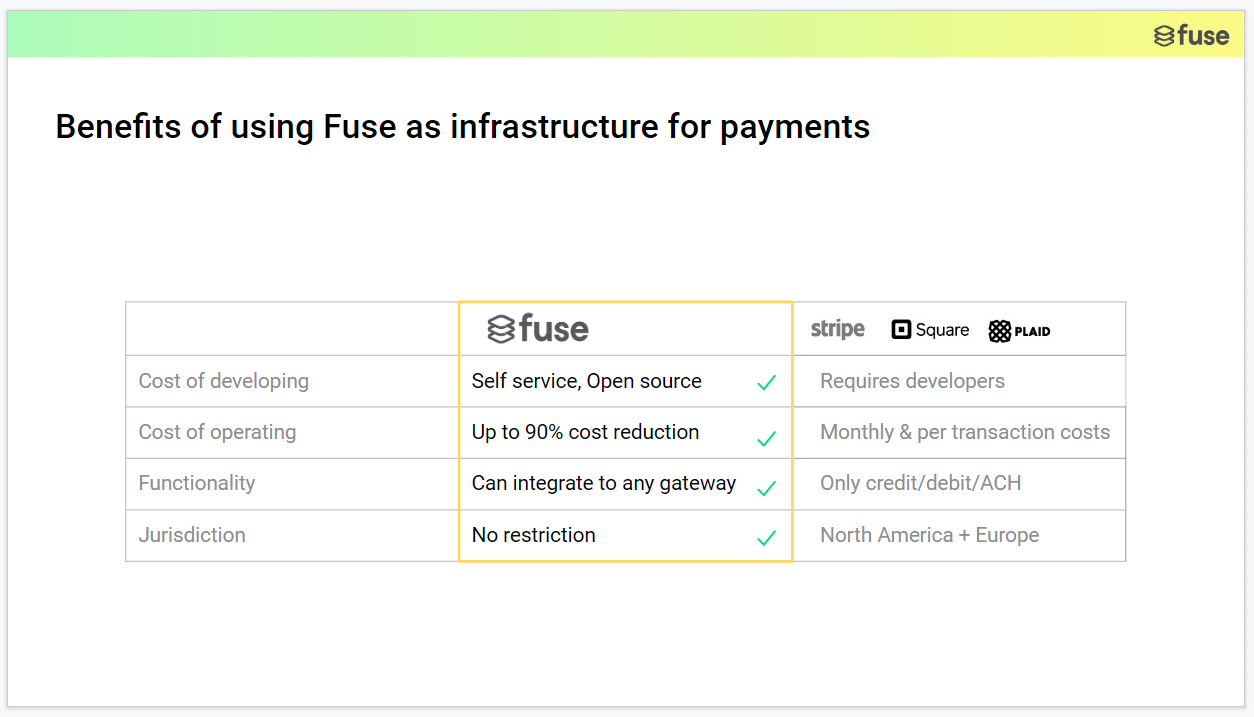This screenshot has height=717, width=1254.
Task: Click the Self service, Open source text
Action: coord(586,381)
